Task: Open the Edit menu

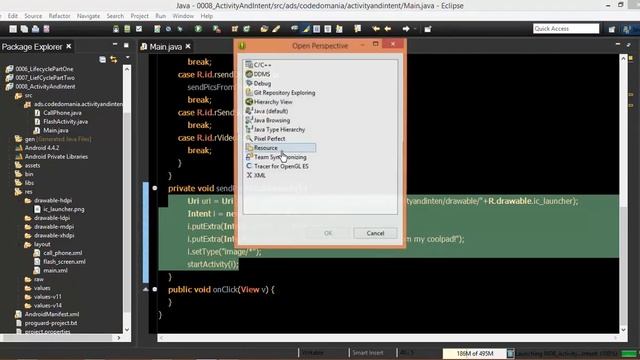Action: pyautogui.click(x=13, y=16)
